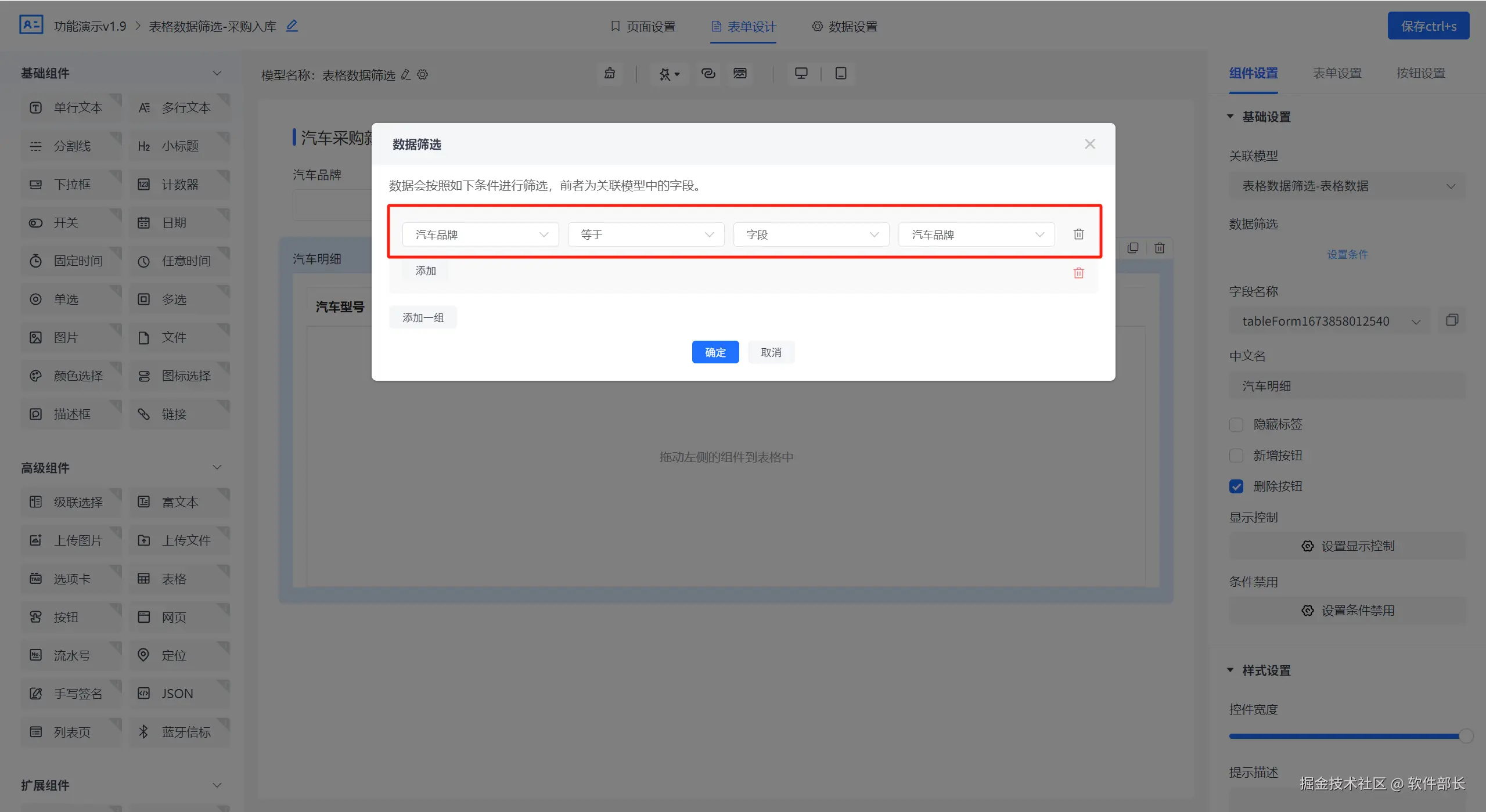Enable the 隐藏标签 checkbox
Screen dimensions: 1486x812
coord(1236,424)
